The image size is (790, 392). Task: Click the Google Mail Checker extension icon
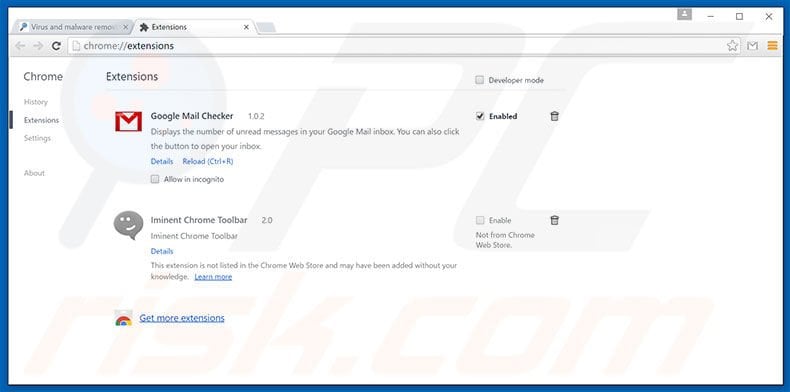(128, 121)
